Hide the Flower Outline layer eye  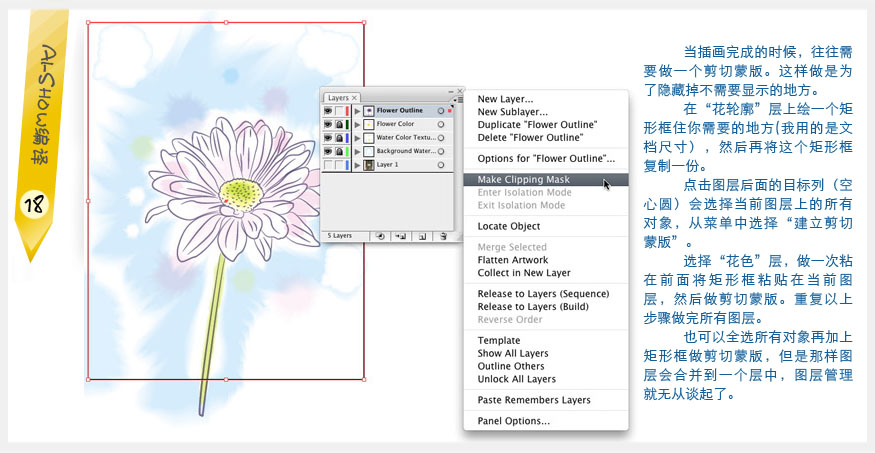[328, 110]
